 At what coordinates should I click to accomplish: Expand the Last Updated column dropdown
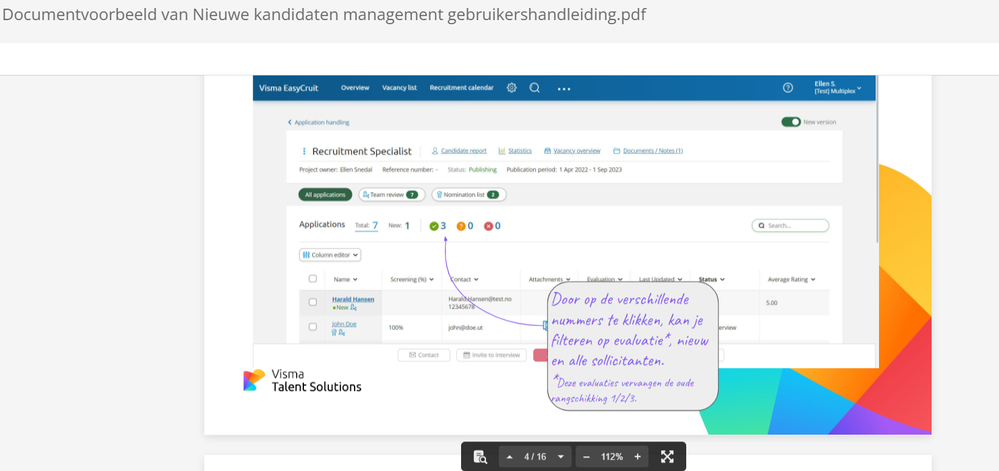680,279
